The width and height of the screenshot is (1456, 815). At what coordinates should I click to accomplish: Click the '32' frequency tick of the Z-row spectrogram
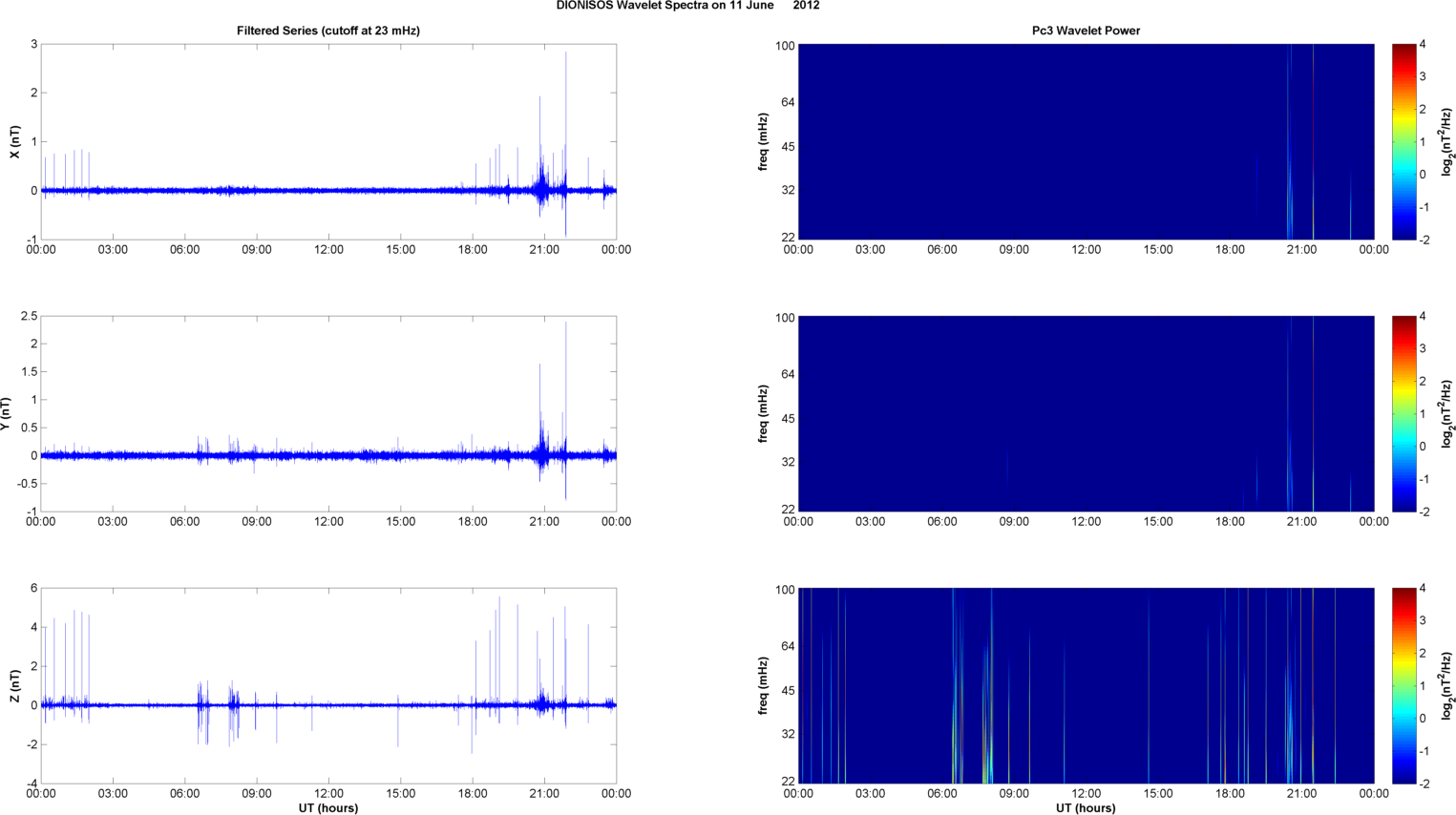[x=789, y=735]
